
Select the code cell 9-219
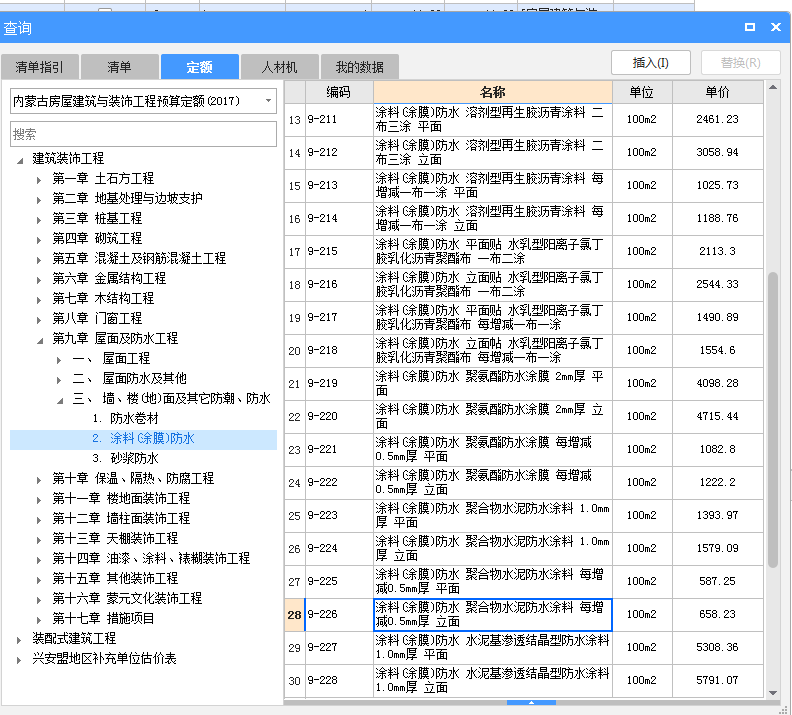tap(339, 383)
